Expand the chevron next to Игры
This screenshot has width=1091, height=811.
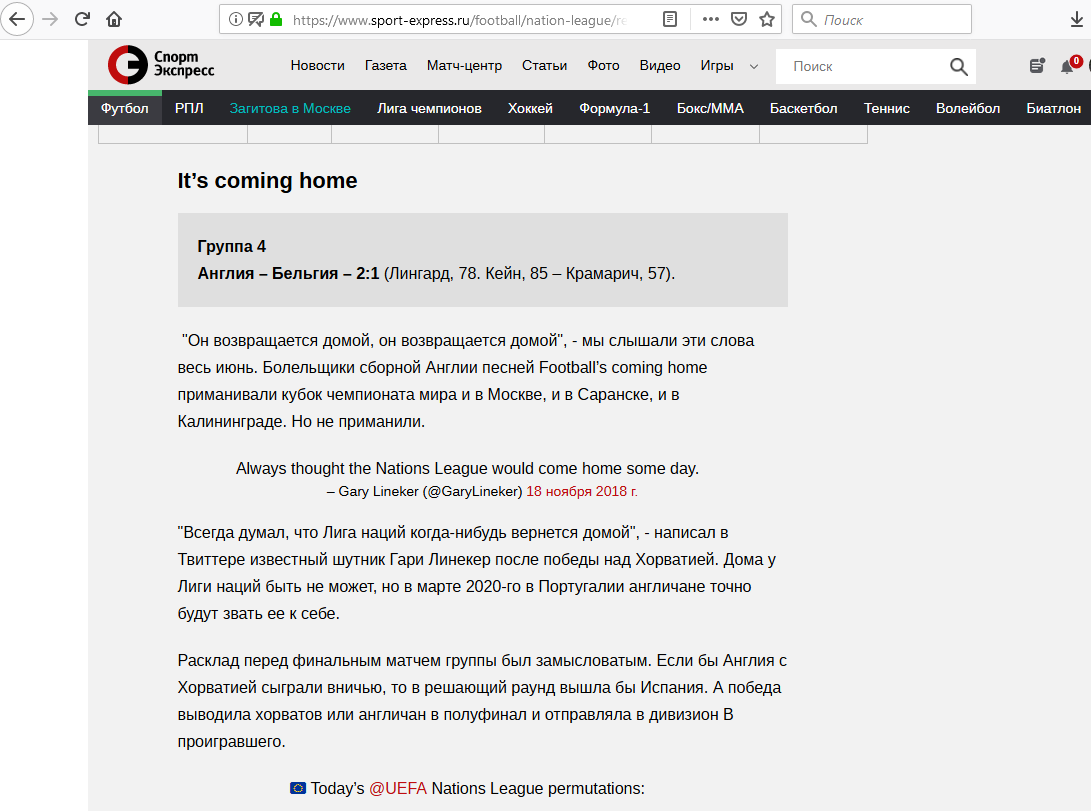pos(753,66)
